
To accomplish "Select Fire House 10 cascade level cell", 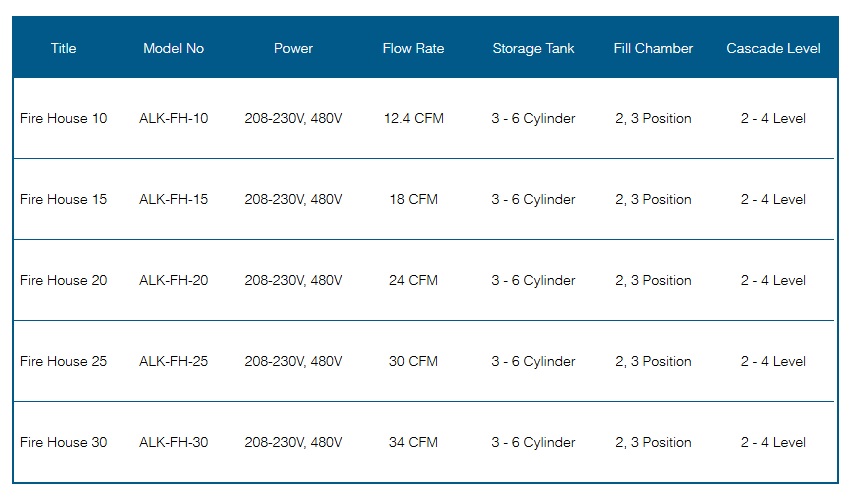I will click(773, 119).
